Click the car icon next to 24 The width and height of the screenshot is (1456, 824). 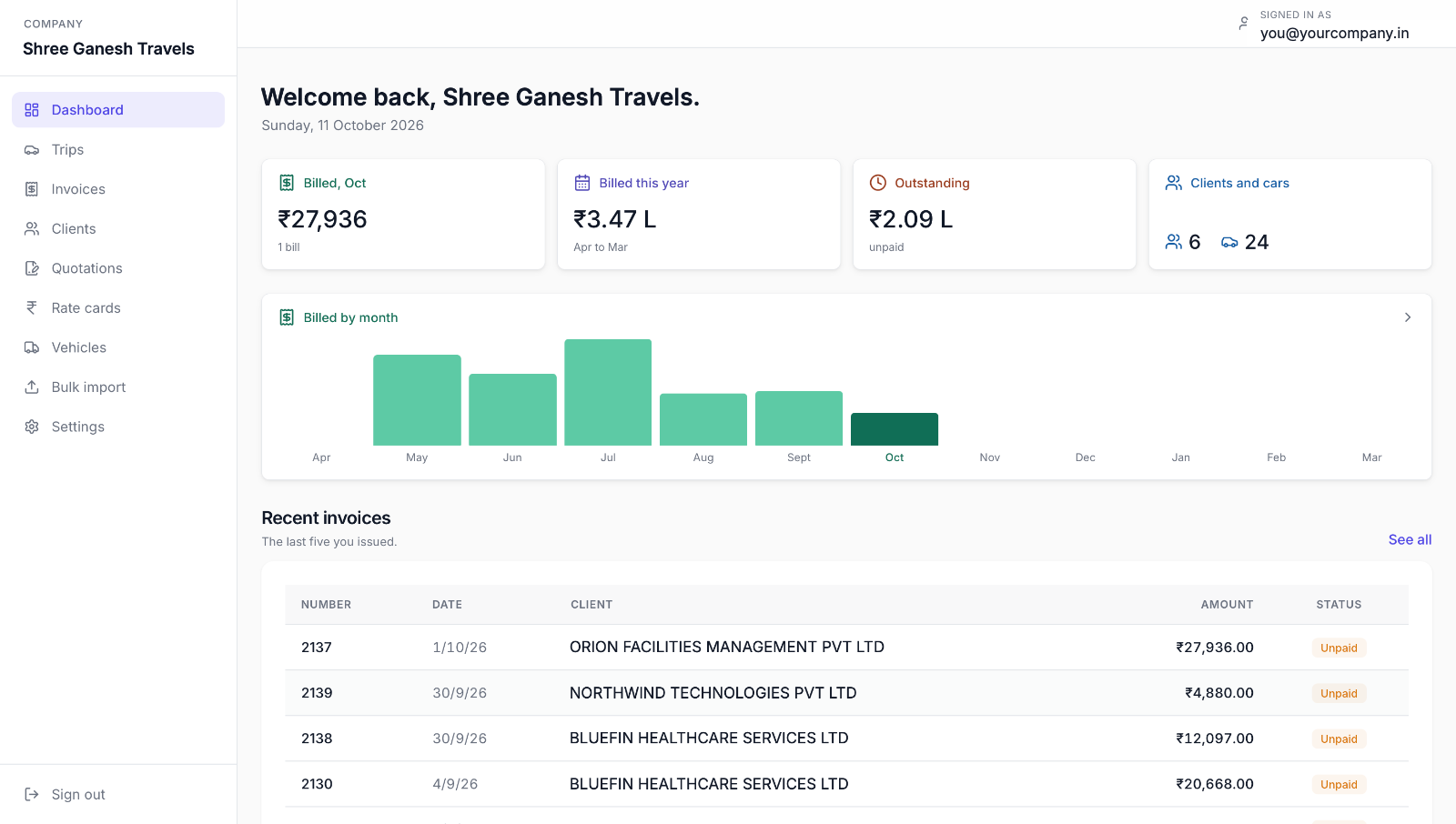pos(1229,242)
